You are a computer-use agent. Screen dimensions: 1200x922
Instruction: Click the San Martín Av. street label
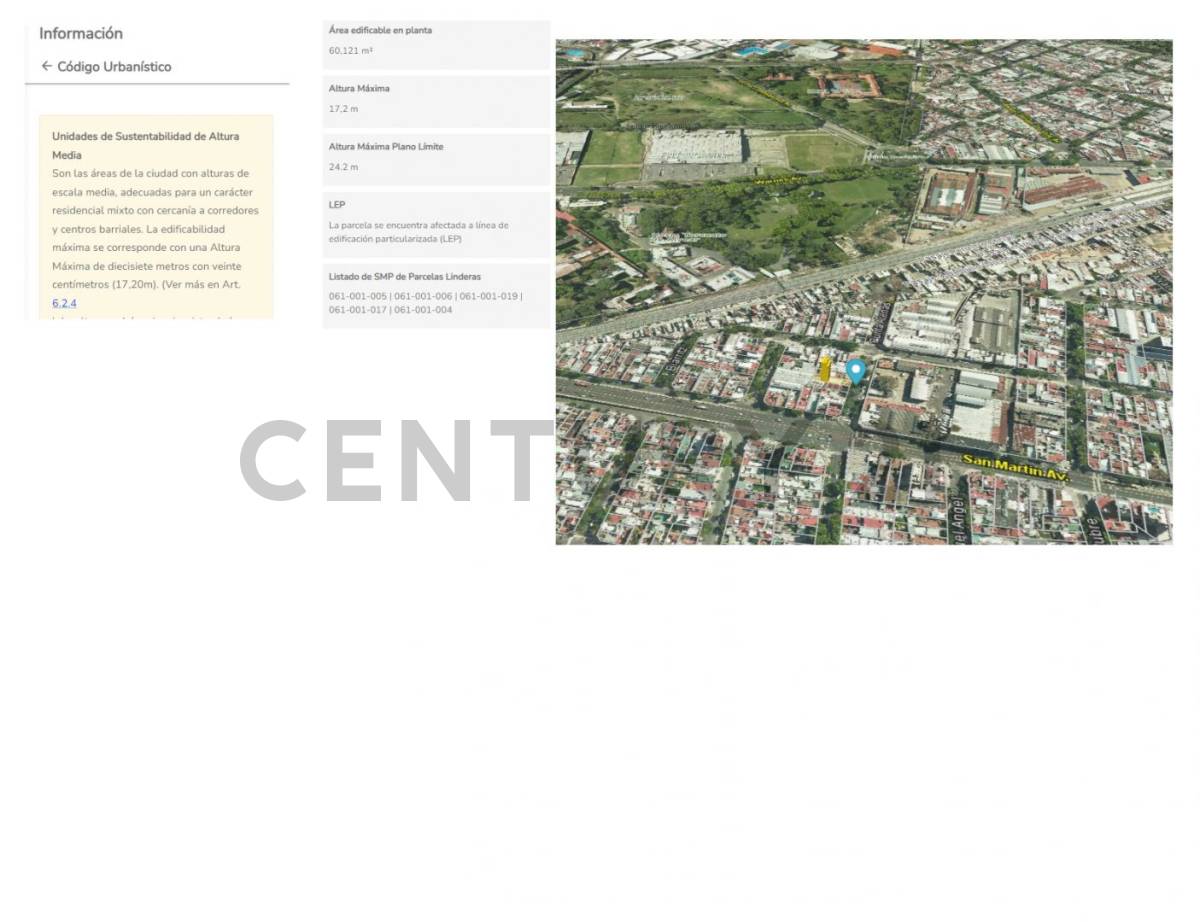click(x=1015, y=468)
